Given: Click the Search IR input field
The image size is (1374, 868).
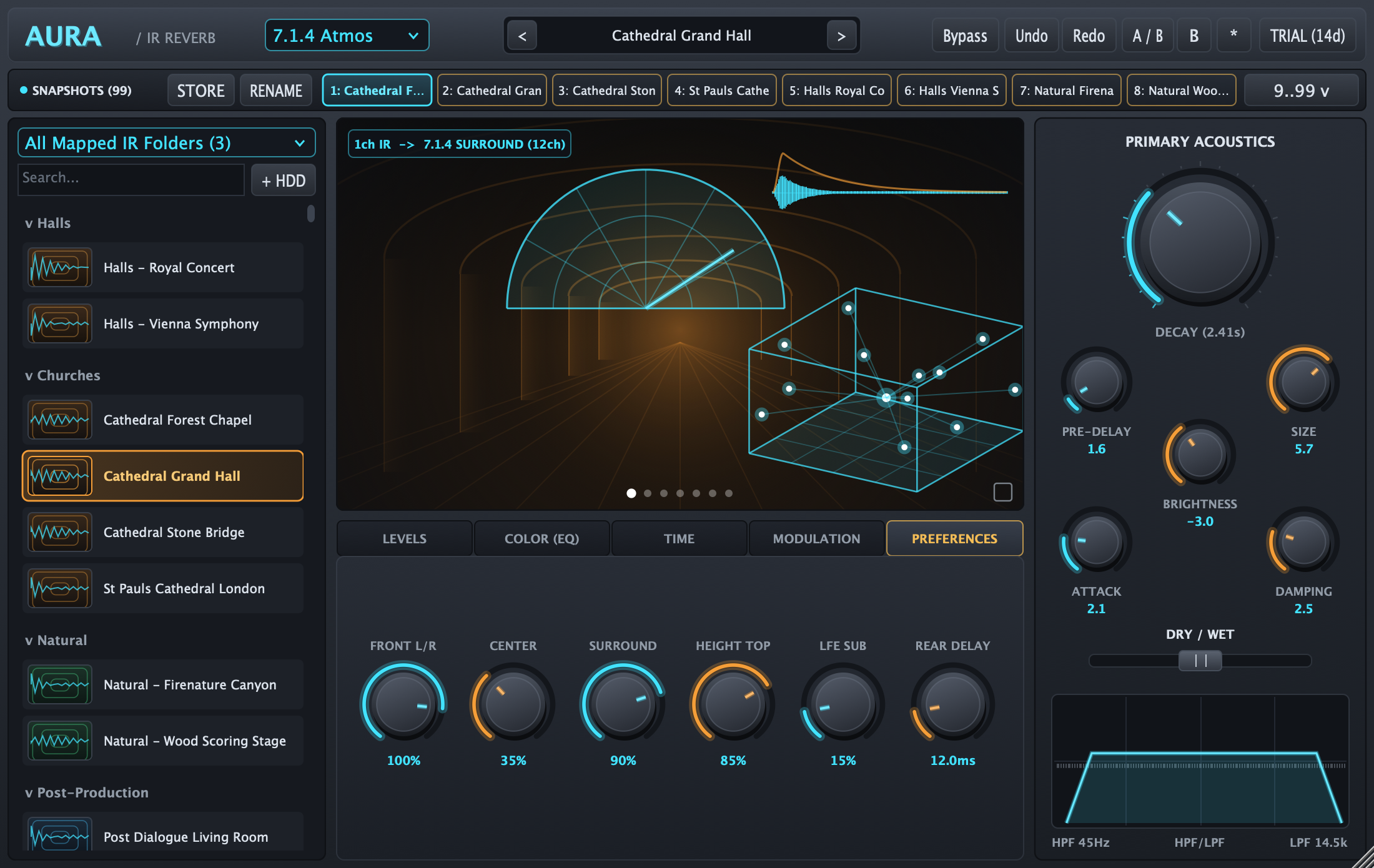Looking at the screenshot, I should point(131,179).
